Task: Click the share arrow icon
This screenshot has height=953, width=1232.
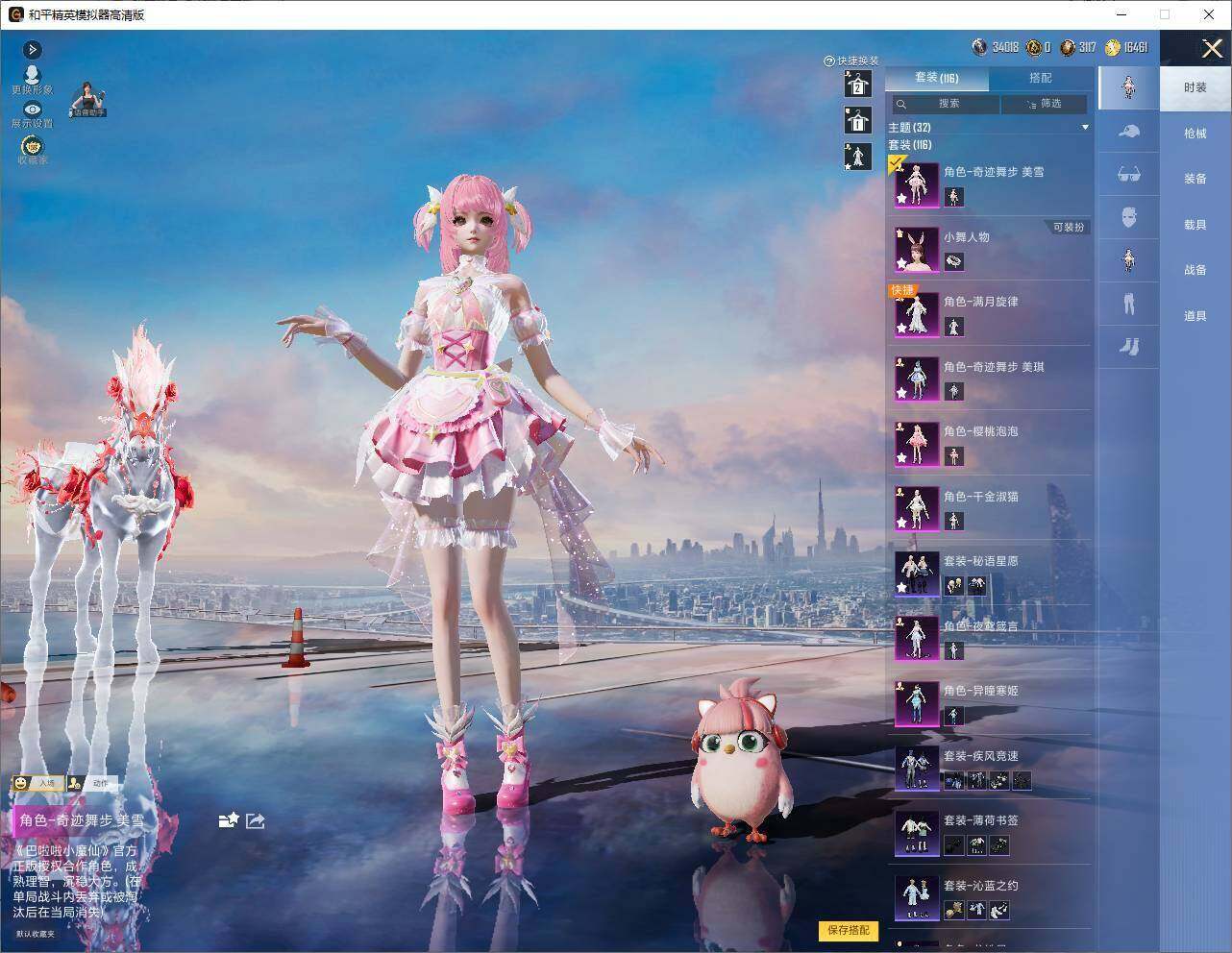Action: click(x=256, y=820)
